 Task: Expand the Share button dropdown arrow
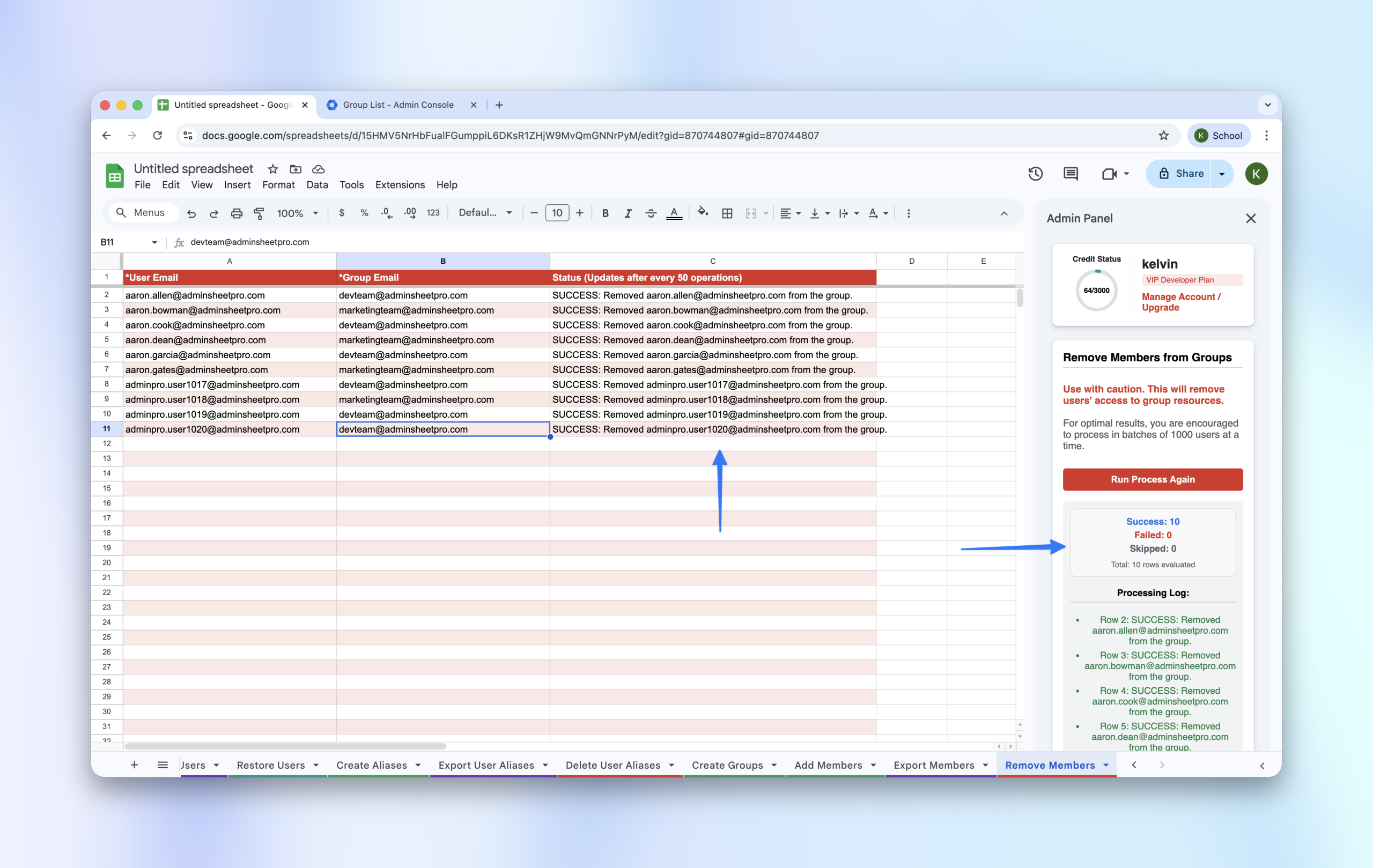point(1221,174)
